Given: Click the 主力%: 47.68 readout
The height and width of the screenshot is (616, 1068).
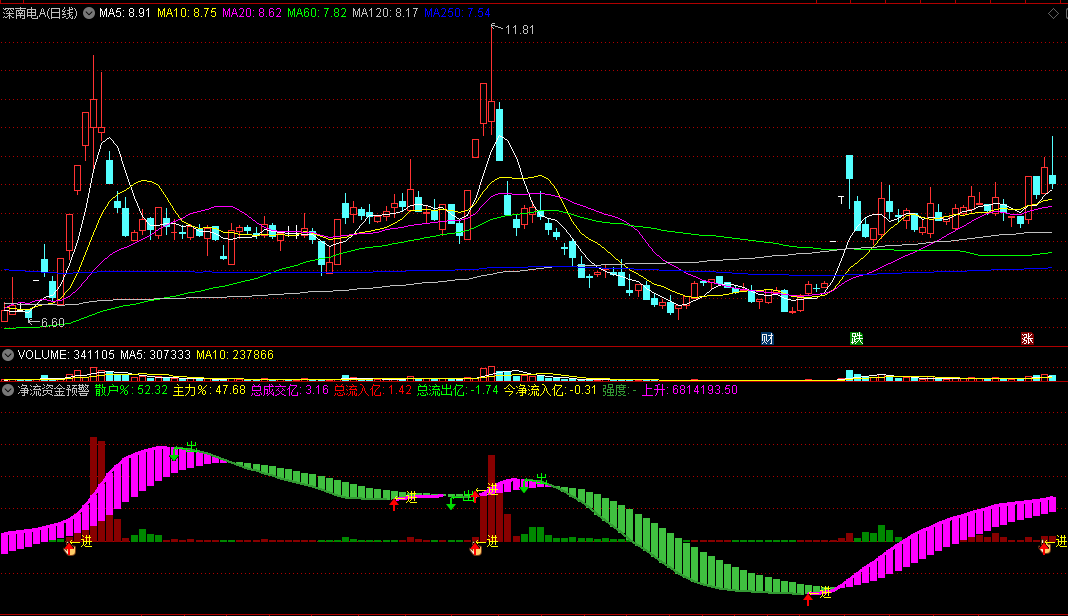Looking at the screenshot, I should point(209,390).
